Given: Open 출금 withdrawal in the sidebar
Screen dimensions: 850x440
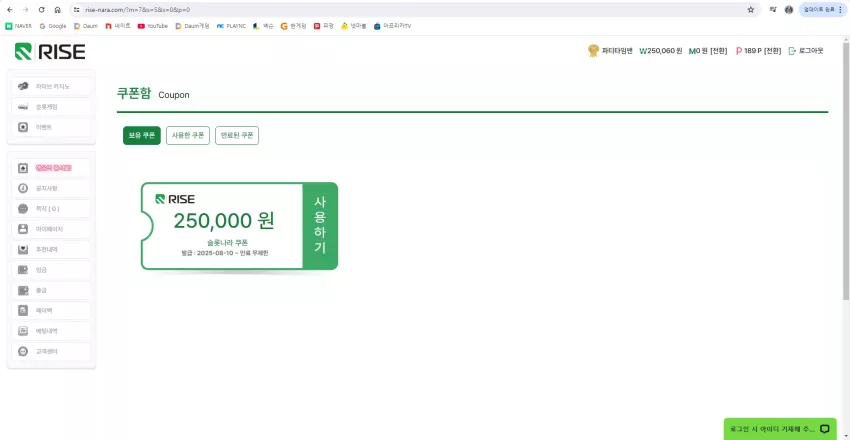Looking at the screenshot, I should coord(51,290).
